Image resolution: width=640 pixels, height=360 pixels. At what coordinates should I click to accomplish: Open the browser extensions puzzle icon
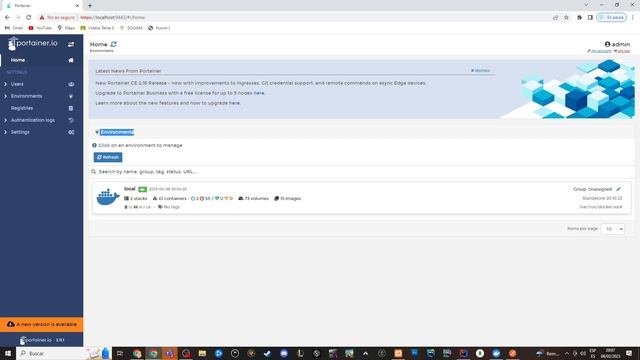[579, 18]
